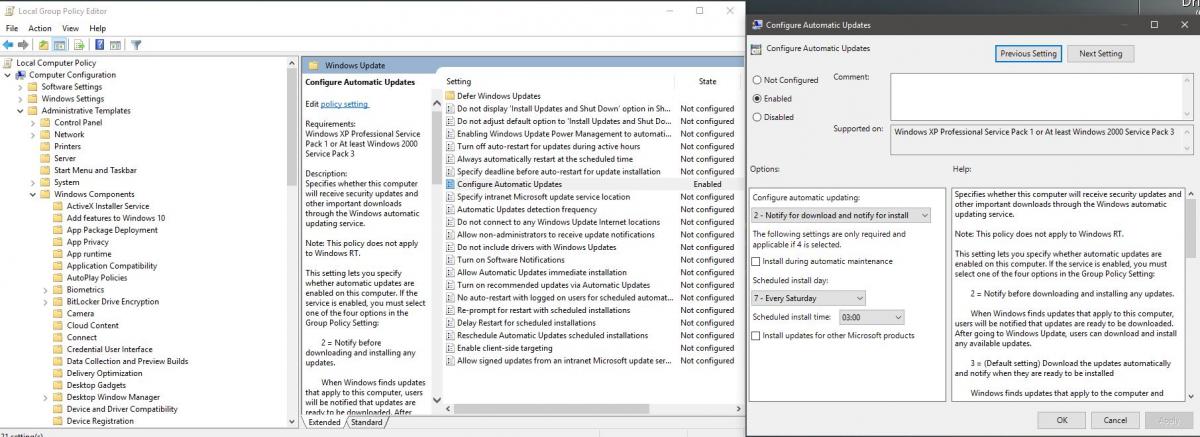The width and height of the screenshot is (1200, 437).
Task: Click the icon beside Automatic Updates detection frequency
Action: coord(449,210)
